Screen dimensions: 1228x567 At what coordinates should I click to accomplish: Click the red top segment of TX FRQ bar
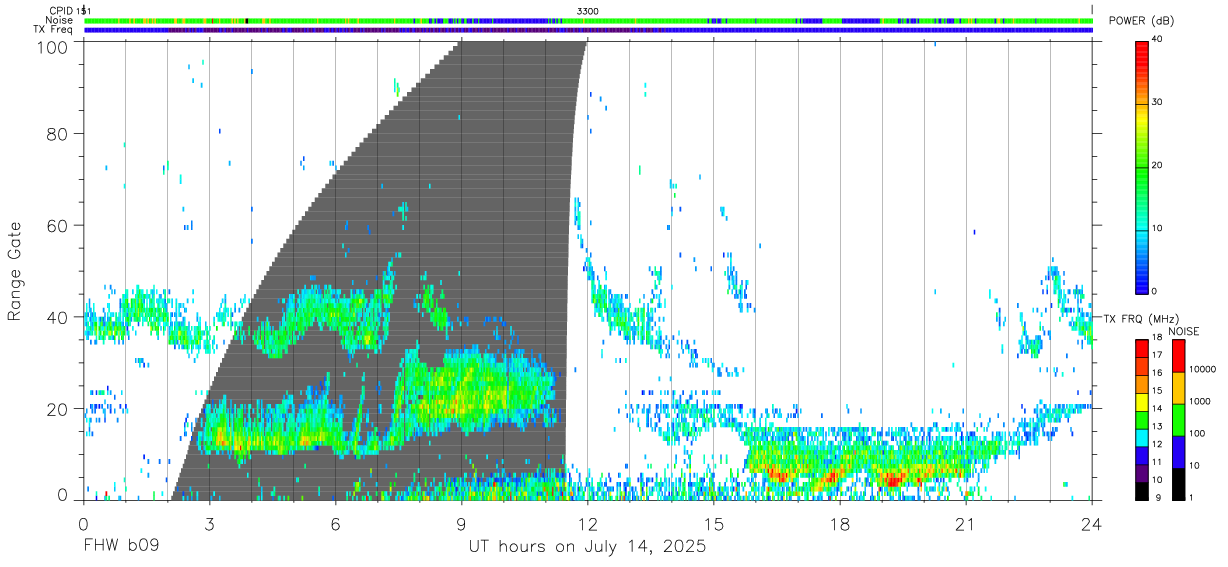[x=1142, y=349]
